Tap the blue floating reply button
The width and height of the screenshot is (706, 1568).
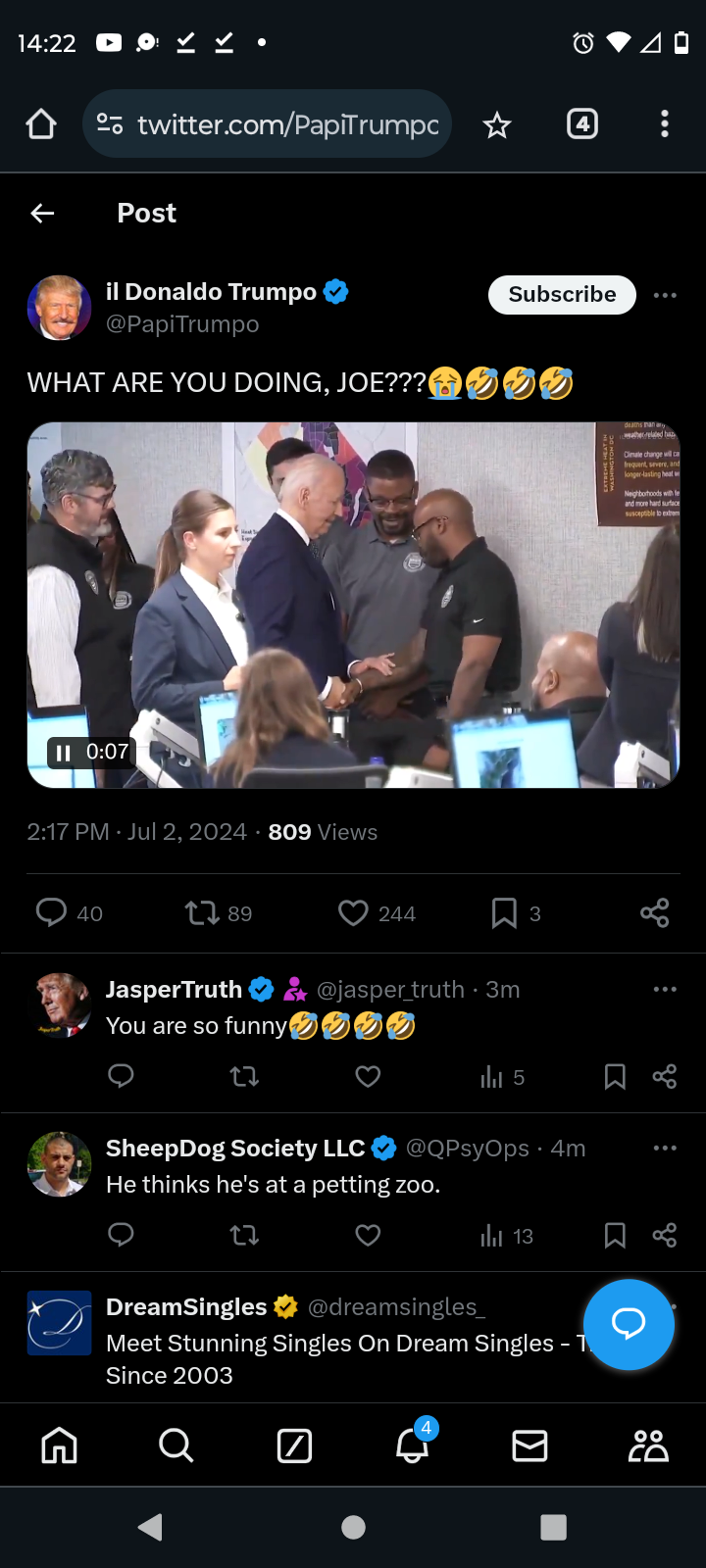click(x=629, y=1324)
